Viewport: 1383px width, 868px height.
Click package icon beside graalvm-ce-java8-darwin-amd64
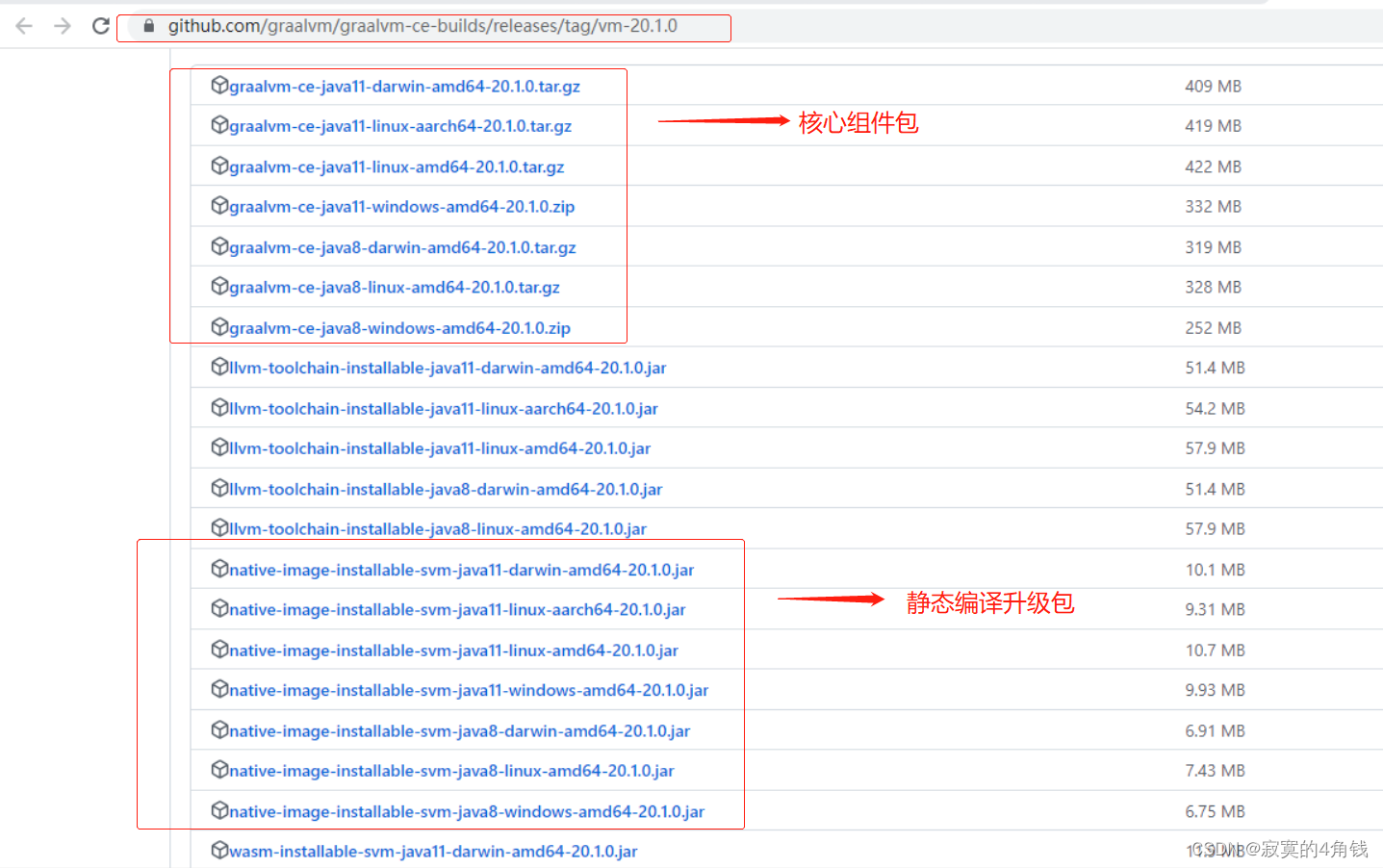[x=219, y=246]
